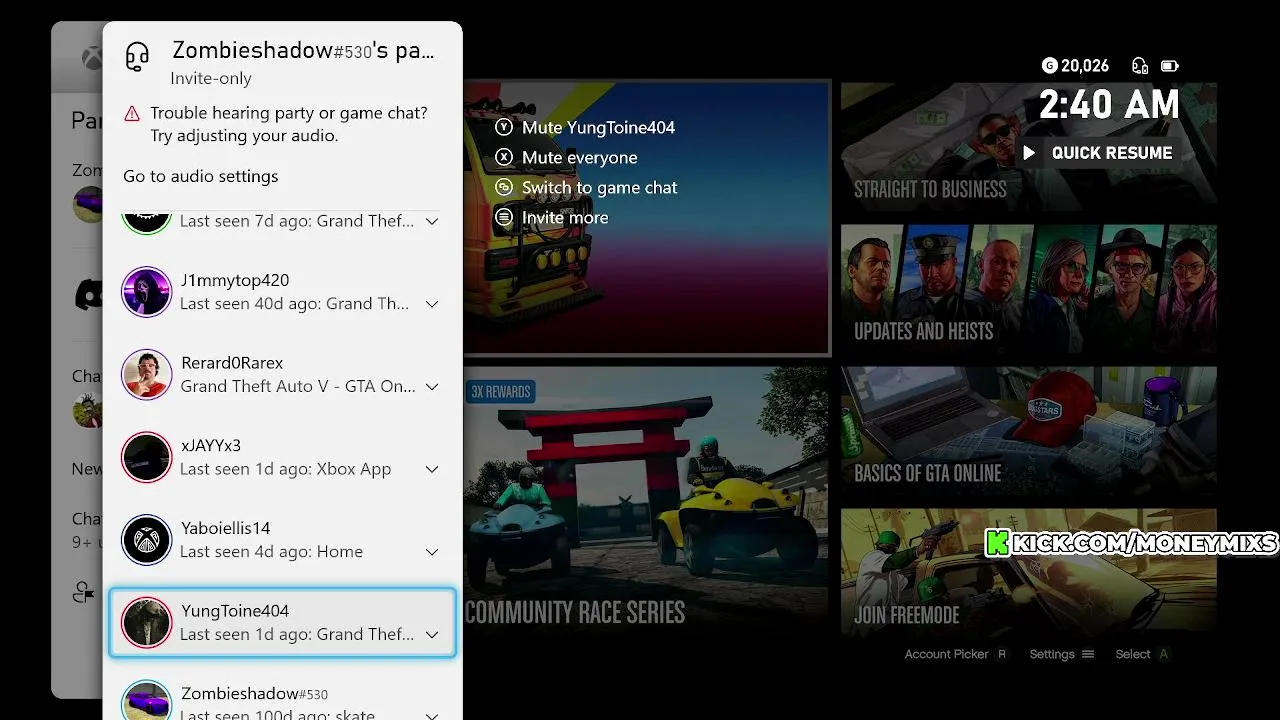1280x720 pixels.
Task: Click the Xbox logo in the guide behind the panel
Action: (x=92, y=59)
